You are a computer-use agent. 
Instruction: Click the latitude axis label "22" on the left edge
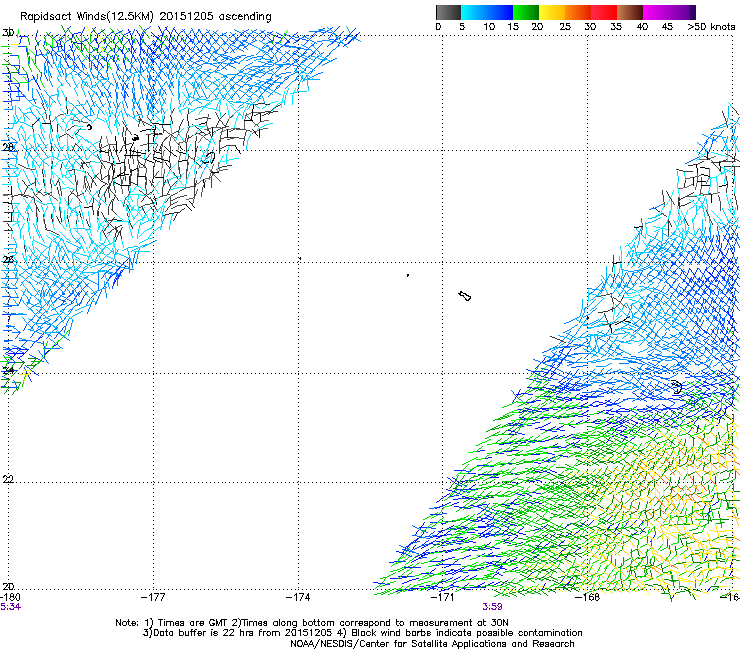(8, 480)
